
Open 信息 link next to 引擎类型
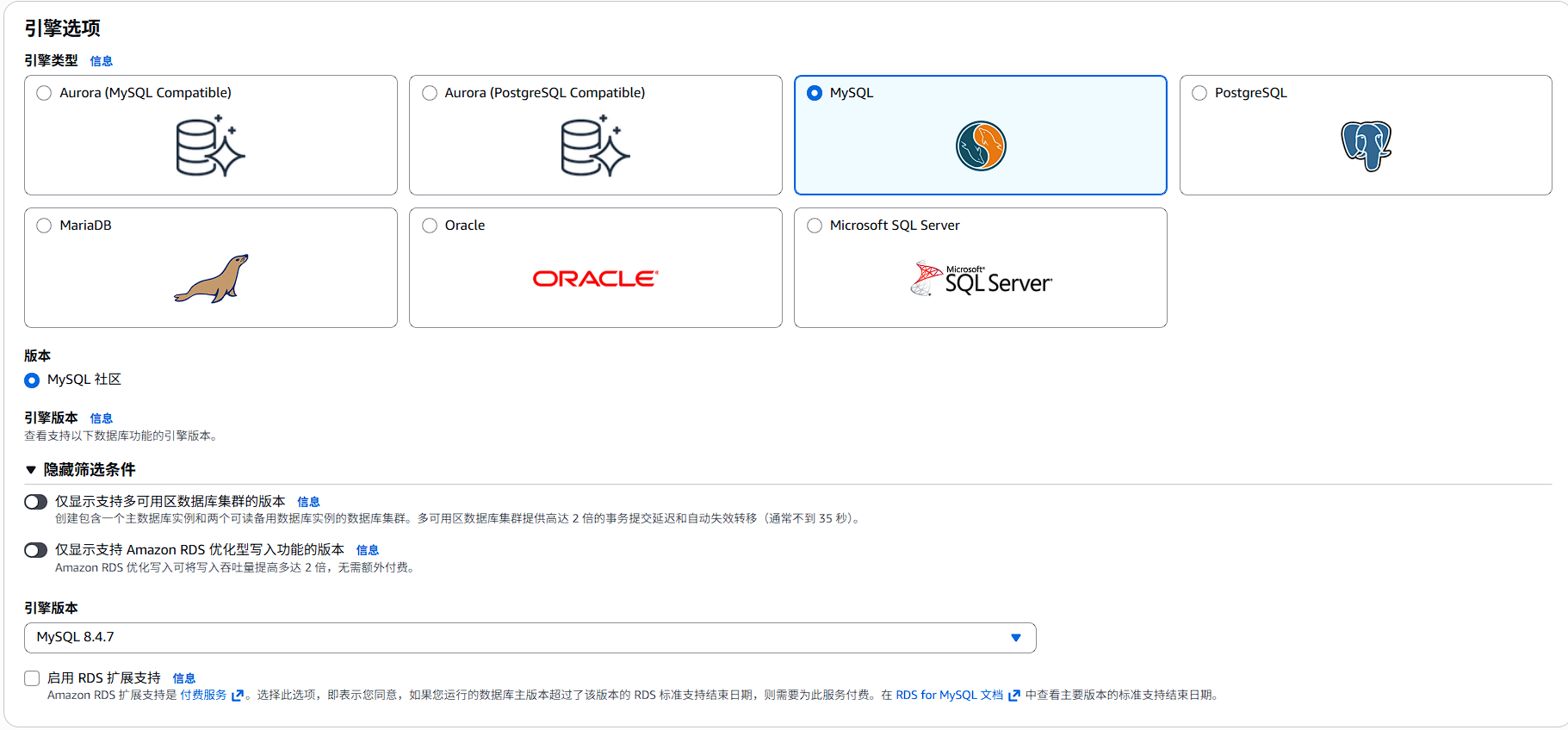pos(102,61)
